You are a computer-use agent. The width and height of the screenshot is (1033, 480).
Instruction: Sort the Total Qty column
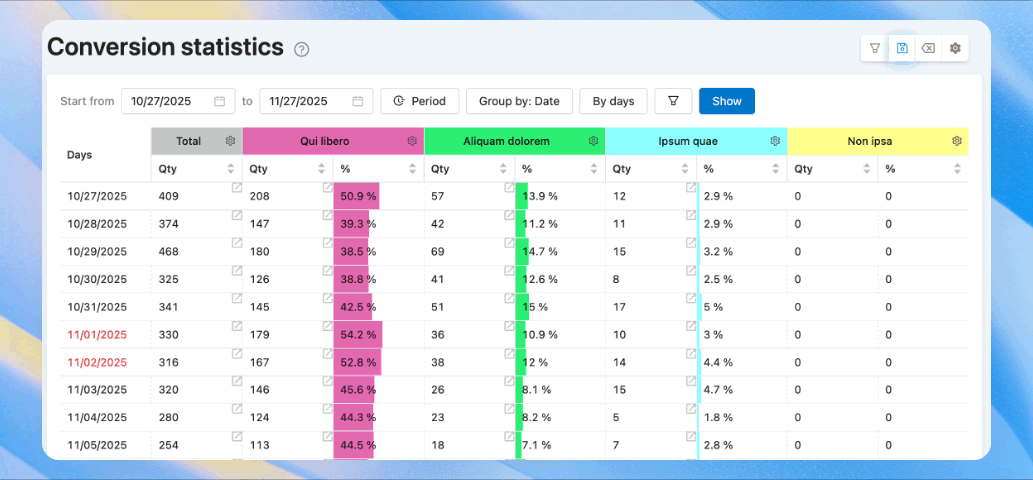231,169
